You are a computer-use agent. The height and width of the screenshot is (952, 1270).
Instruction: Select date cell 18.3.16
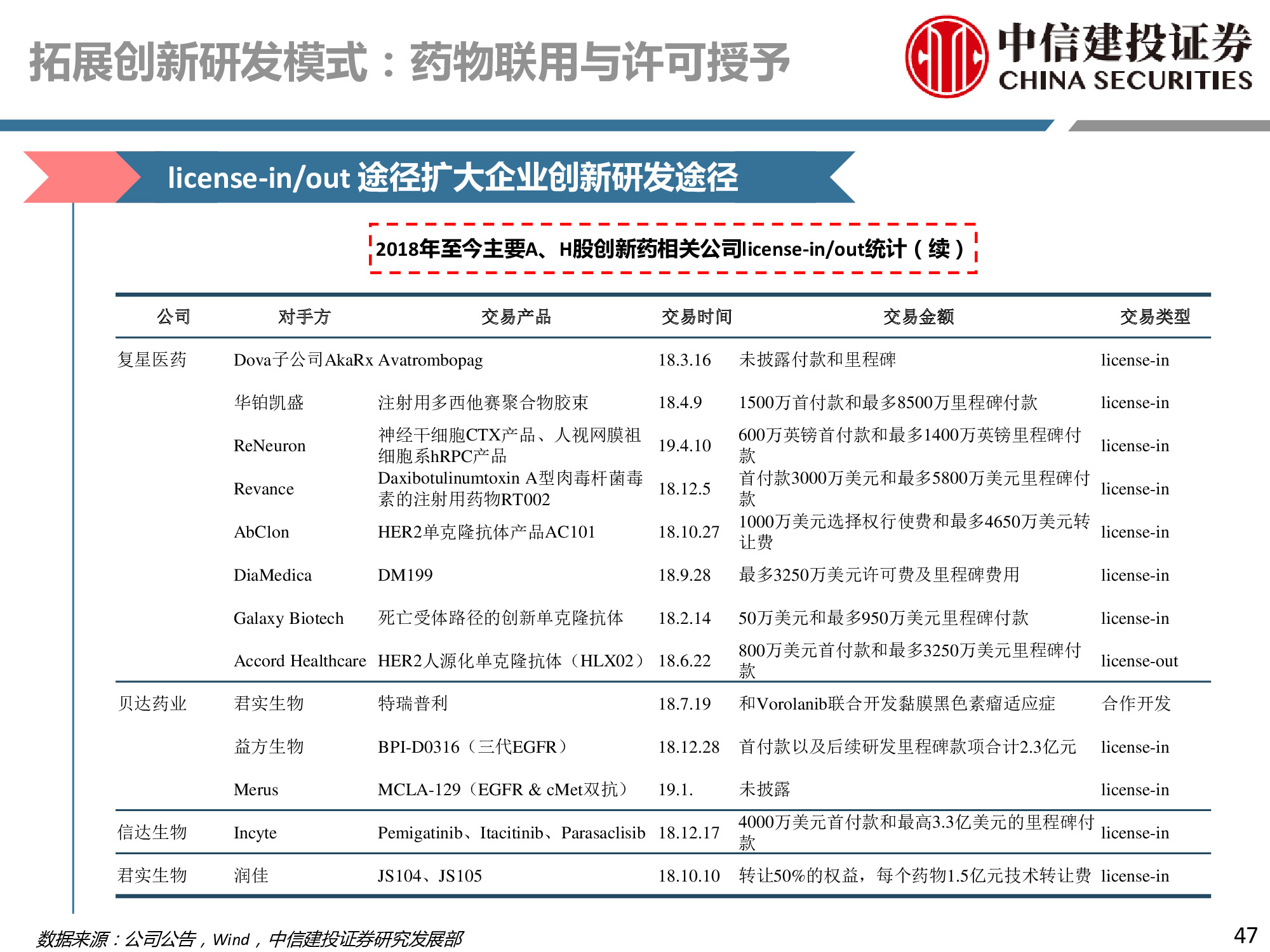(x=685, y=360)
